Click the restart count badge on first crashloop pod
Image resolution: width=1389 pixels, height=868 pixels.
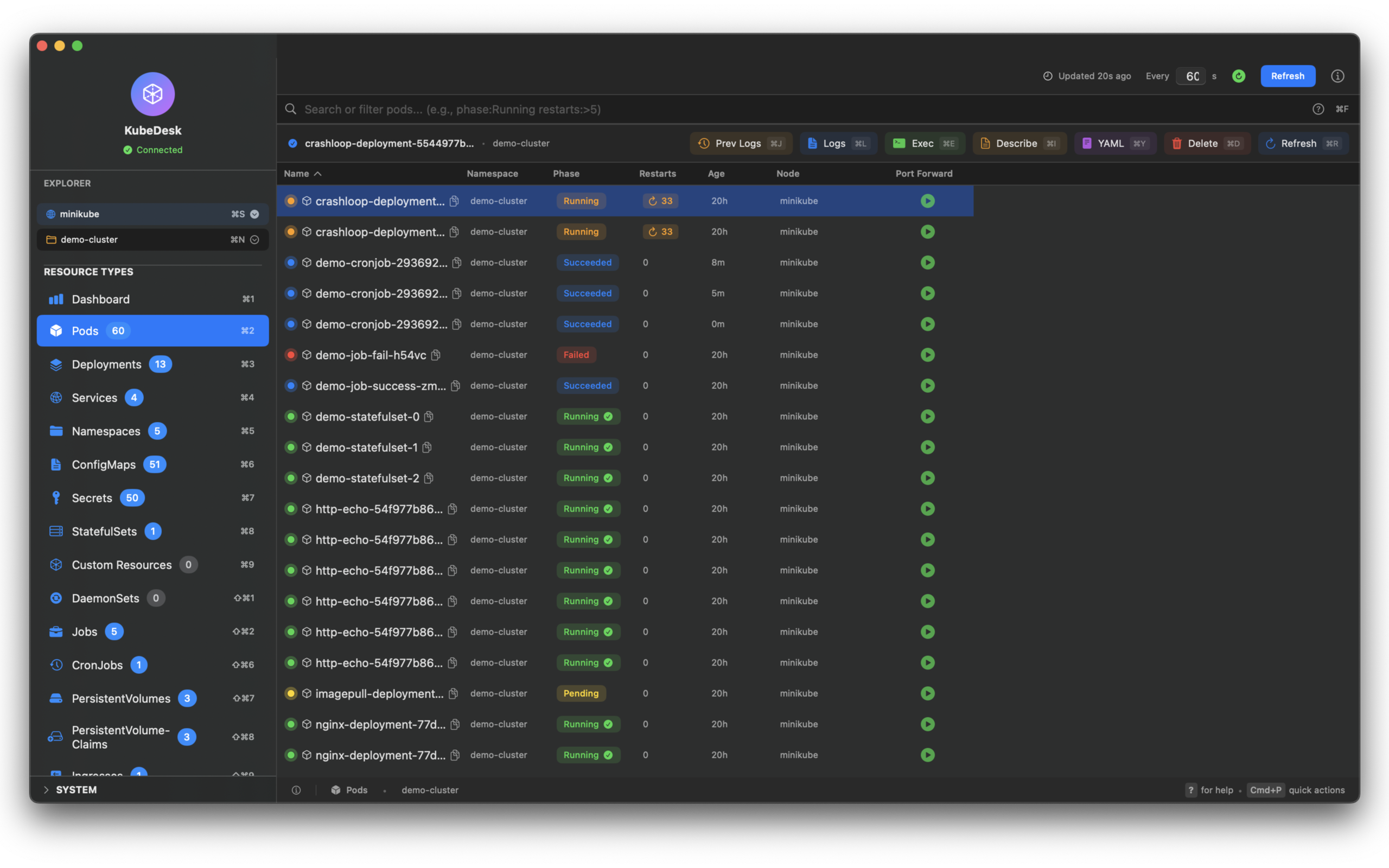(x=660, y=201)
